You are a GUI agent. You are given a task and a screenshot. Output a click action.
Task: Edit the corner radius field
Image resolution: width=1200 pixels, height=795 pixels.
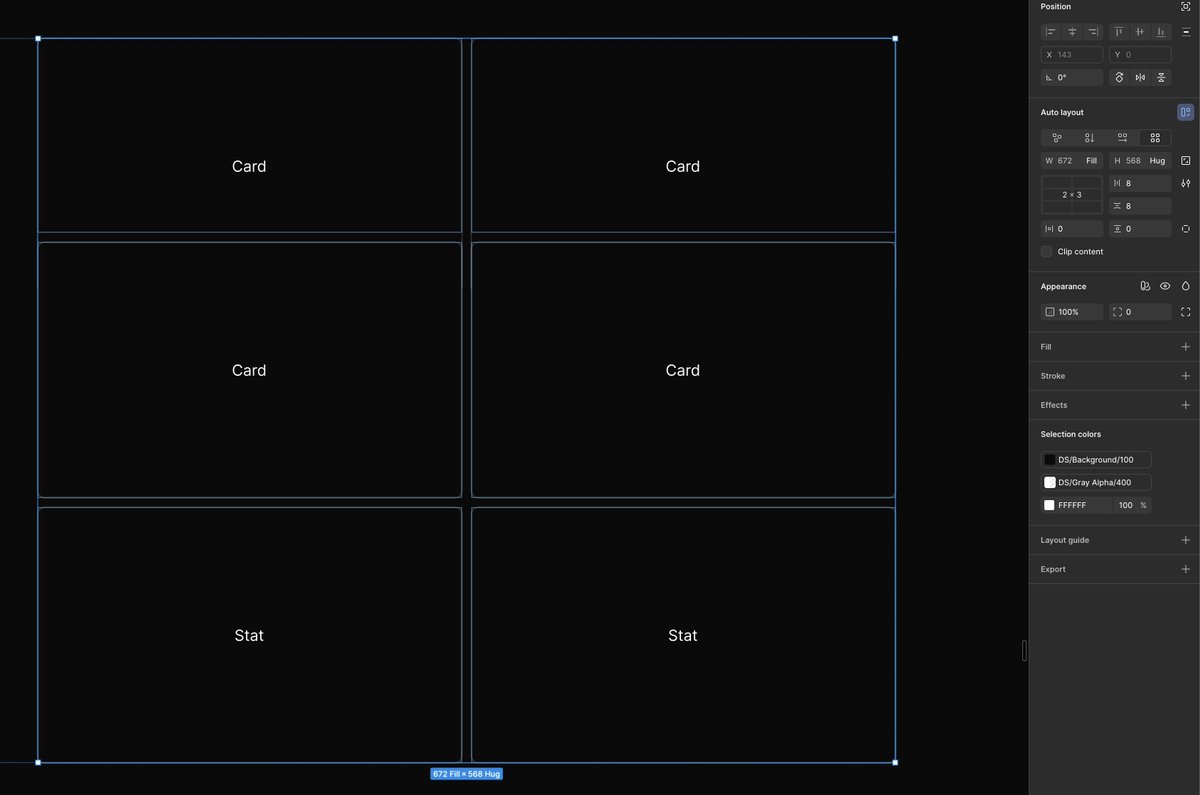(1140, 312)
